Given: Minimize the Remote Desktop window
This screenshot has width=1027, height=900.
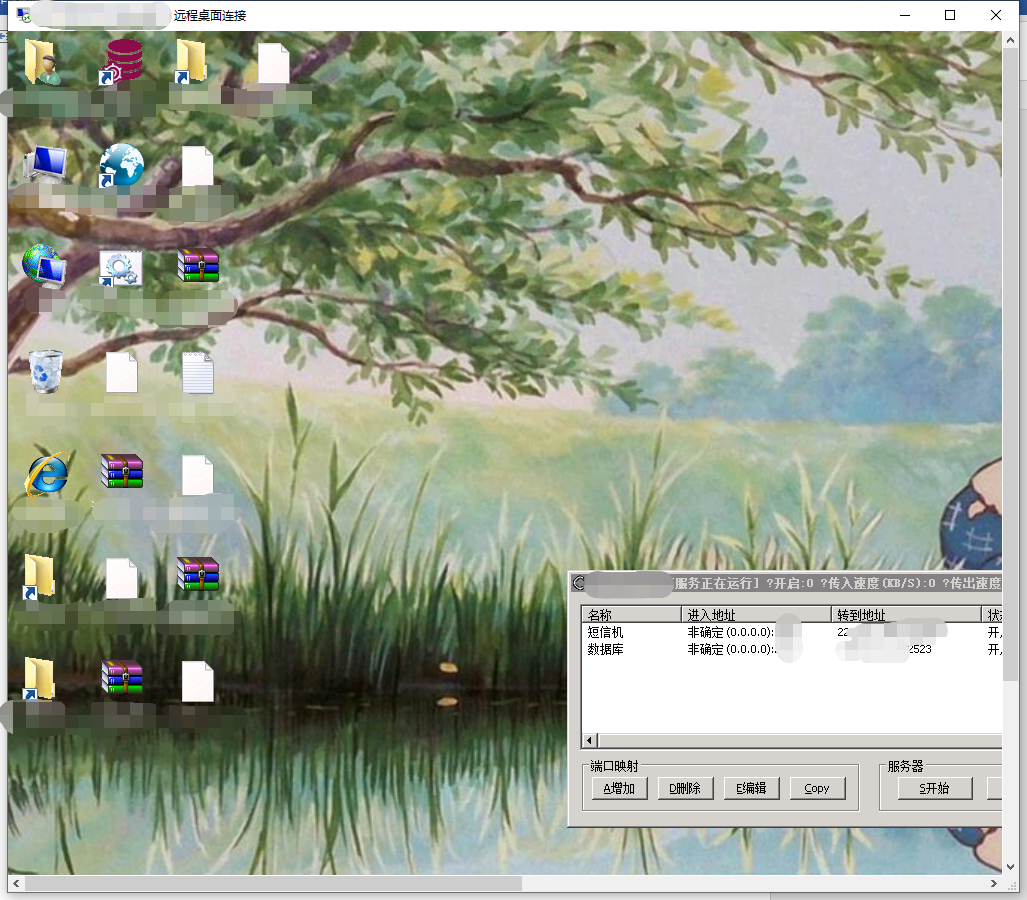Looking at the screenshot, I should (905, 14).
